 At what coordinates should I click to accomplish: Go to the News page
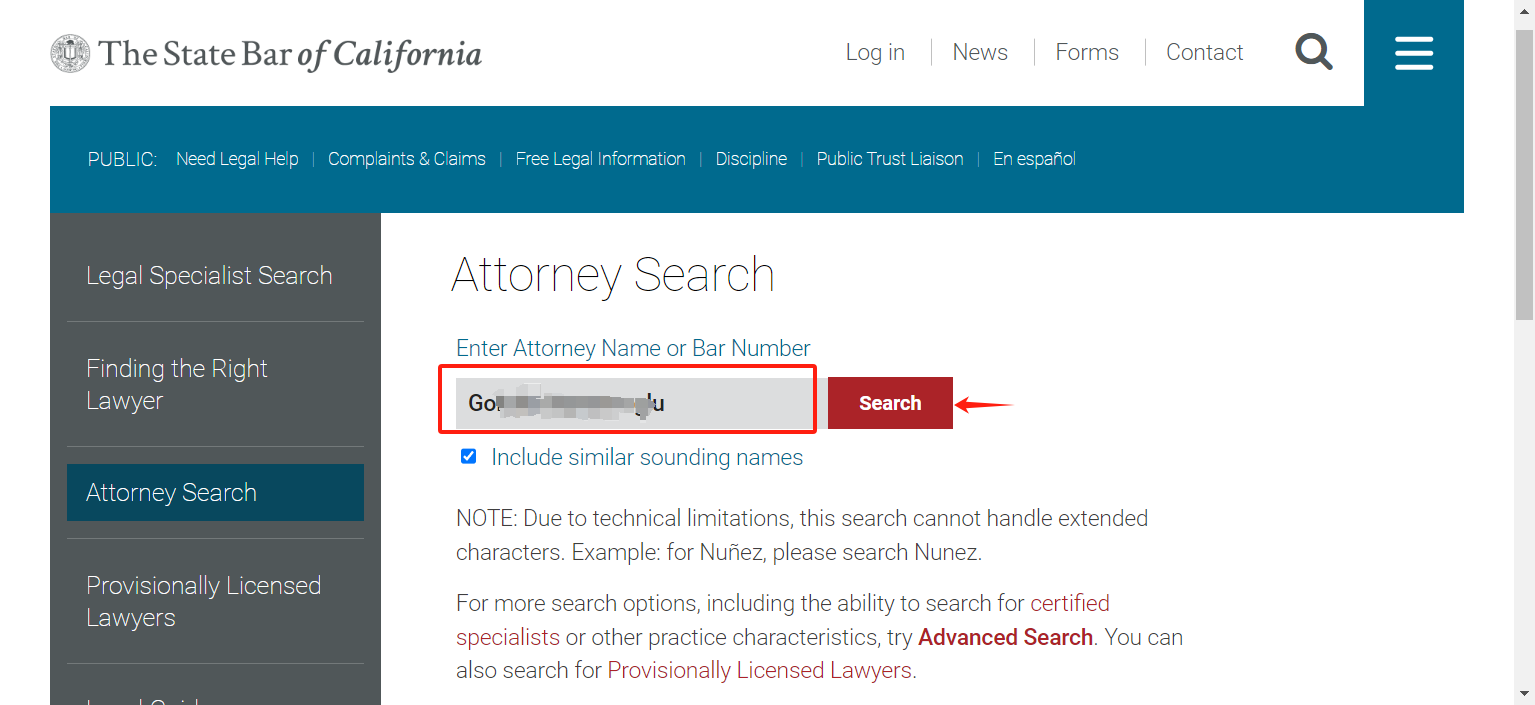pyautogui.click(x=980, y=53)
